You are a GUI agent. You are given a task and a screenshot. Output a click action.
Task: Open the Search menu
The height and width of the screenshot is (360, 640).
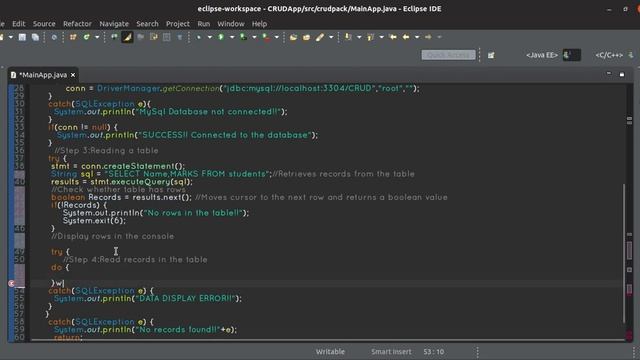click(x=147, y=24)
